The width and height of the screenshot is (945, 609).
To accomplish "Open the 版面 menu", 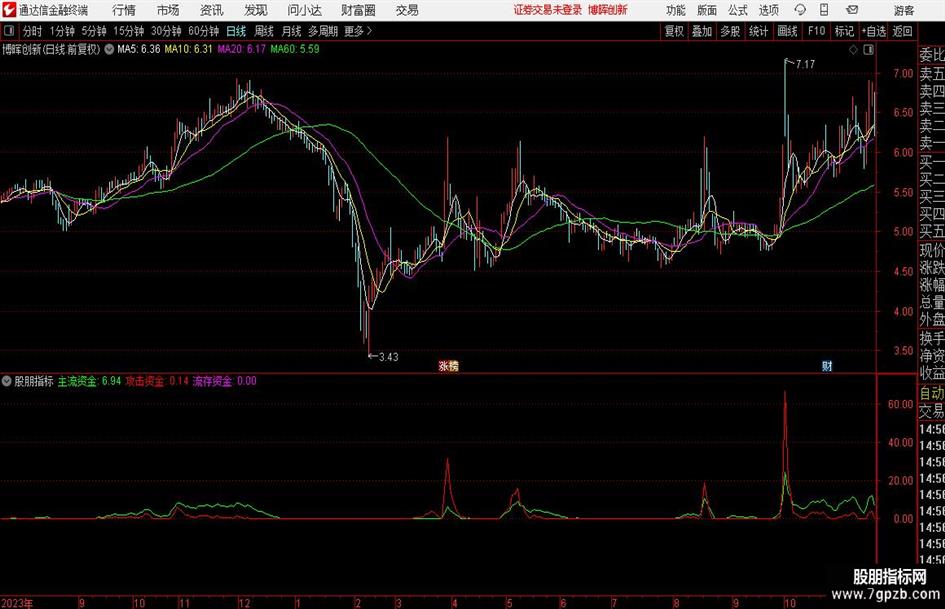I will coord(707,10).
